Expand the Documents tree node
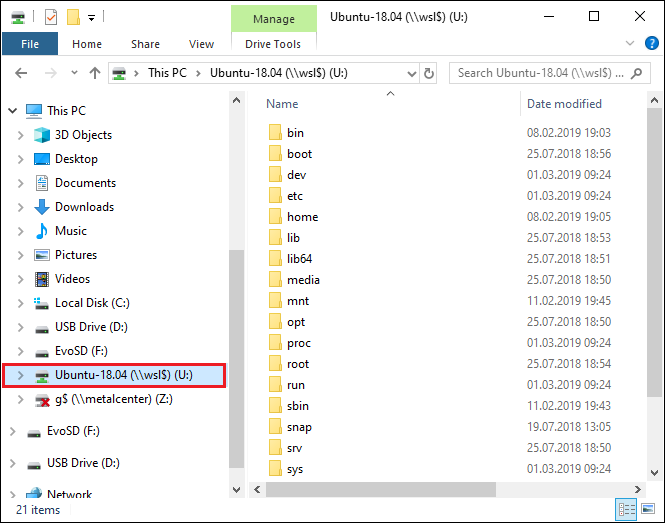This screenshot has width=665, height=523. pos(20,183)
